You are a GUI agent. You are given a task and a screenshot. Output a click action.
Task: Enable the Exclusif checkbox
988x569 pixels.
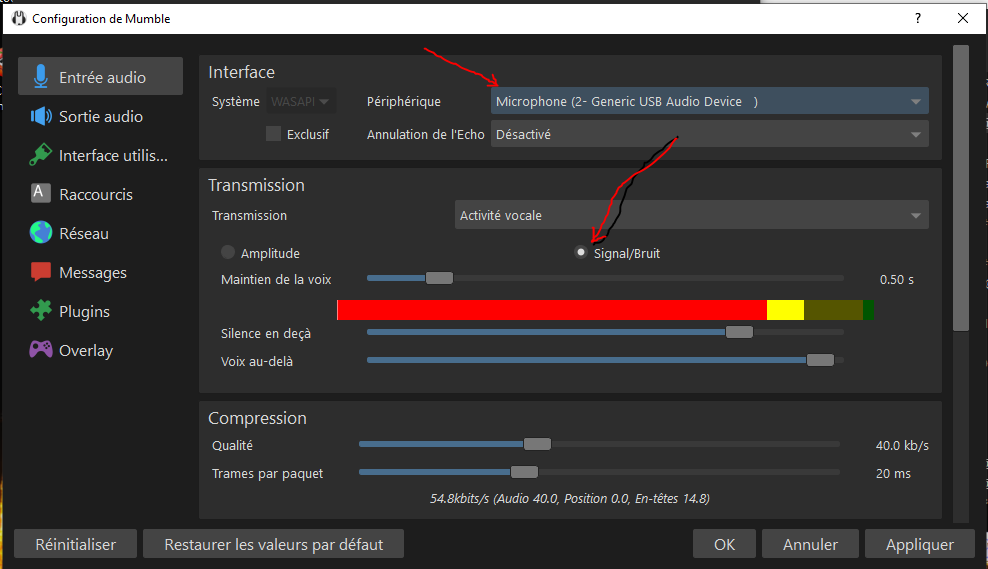click(x=273, y=134)
